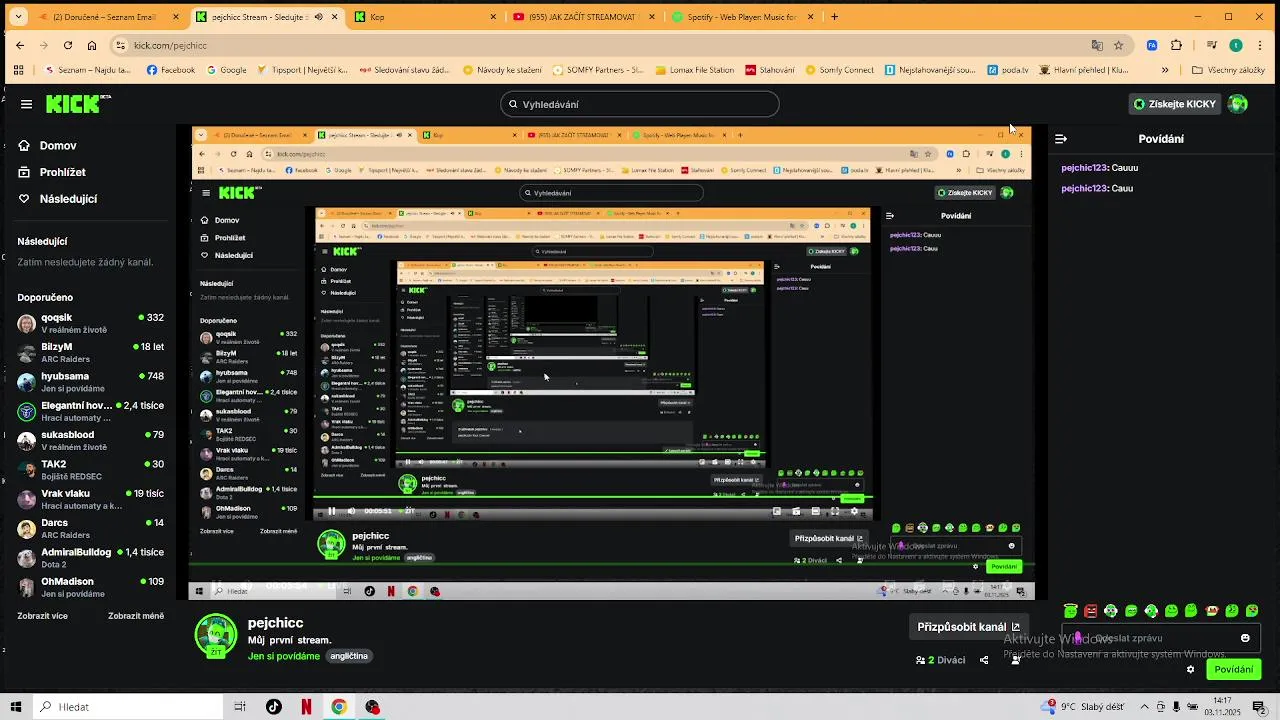Open the Tipsport bookmark
Image resolution: width=1280 pixels, height=720 pixels.
[x=302, y=70]
